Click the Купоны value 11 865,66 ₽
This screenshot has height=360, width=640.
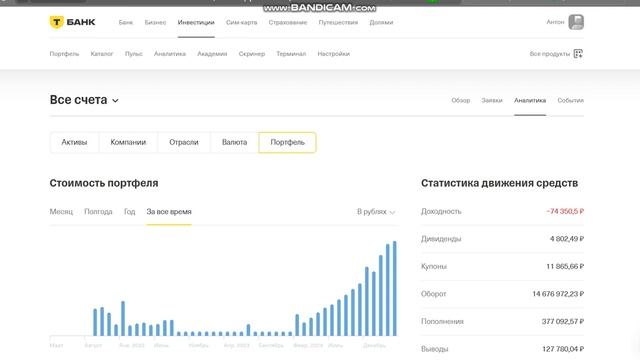point(565,267)
